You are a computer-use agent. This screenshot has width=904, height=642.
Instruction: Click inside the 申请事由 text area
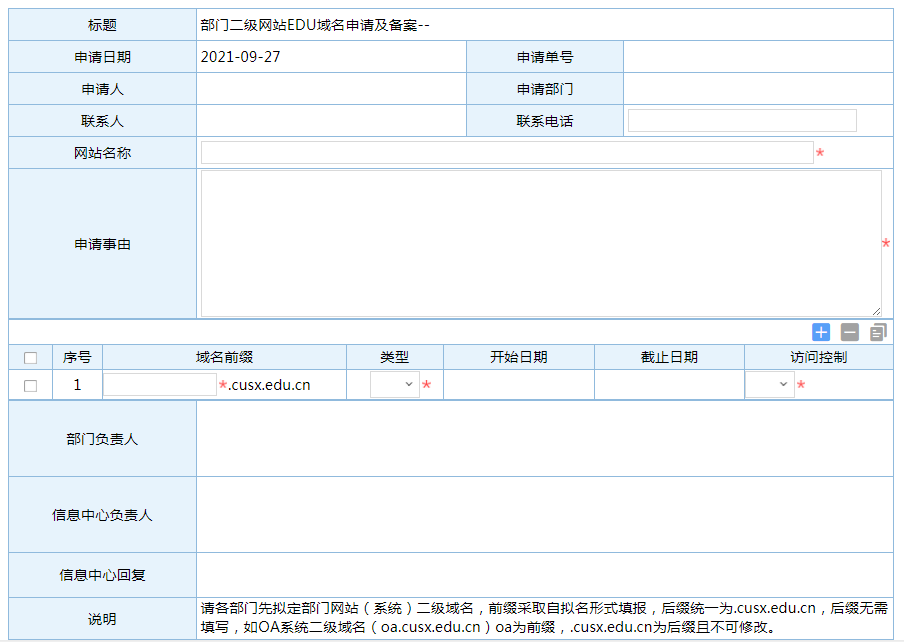[540, 243]
